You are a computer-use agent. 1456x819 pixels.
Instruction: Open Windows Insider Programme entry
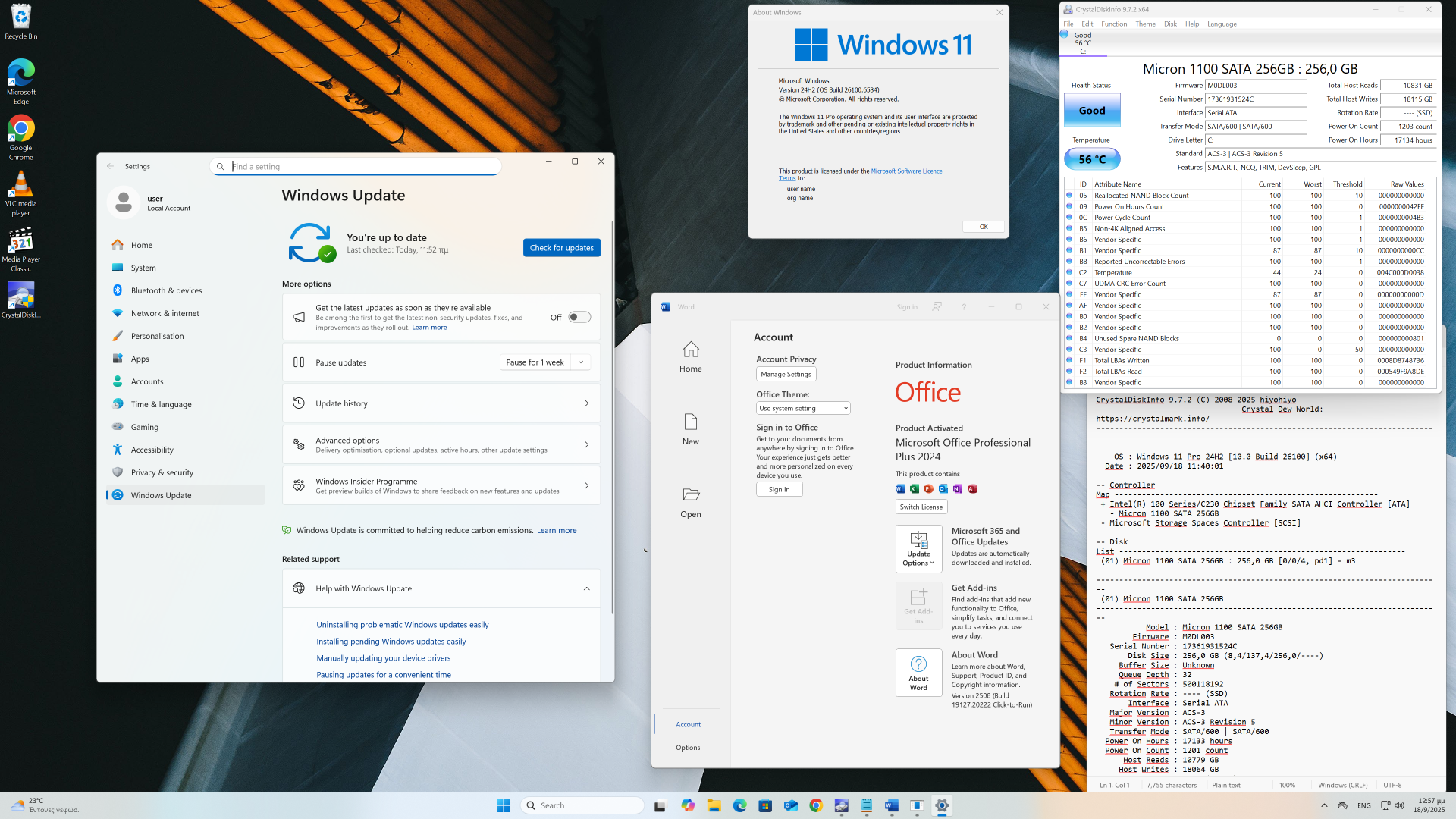pyautogui.click(x=441, y=485)
